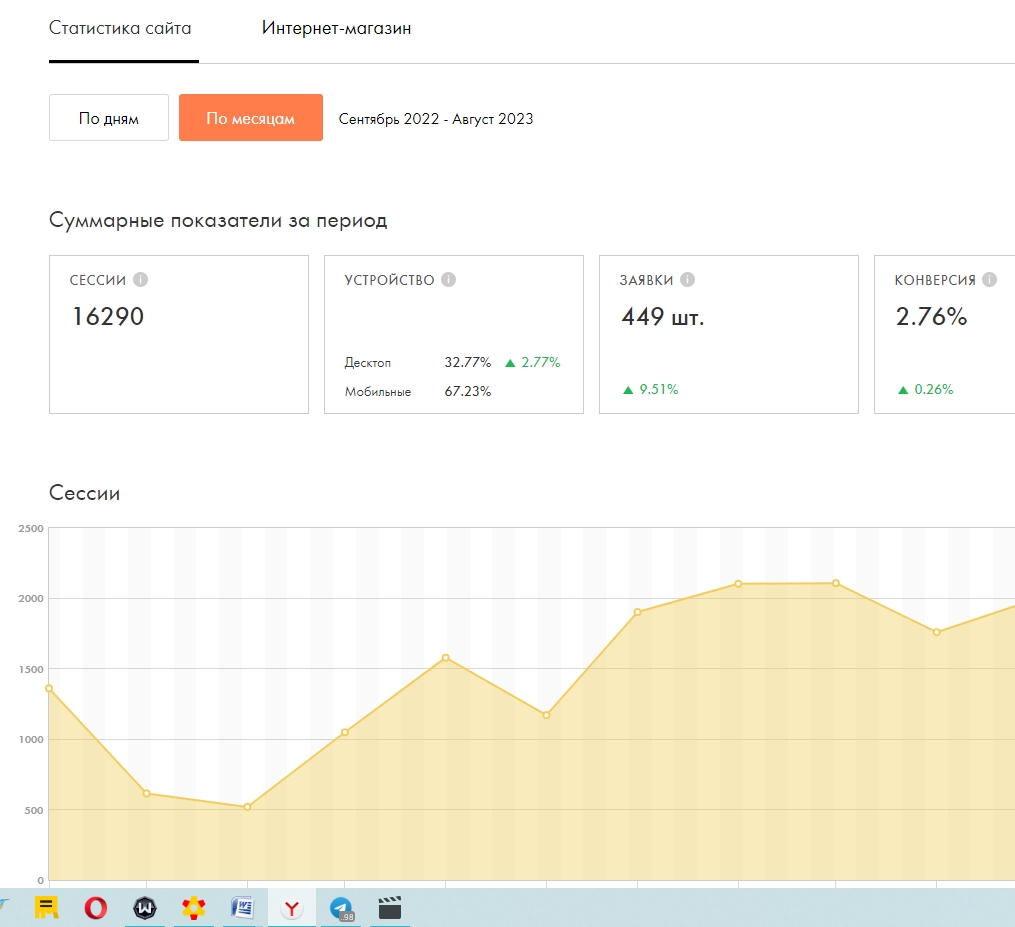Click the 2.76% conversion value
1015x927 pixels.
pos(931,317)
